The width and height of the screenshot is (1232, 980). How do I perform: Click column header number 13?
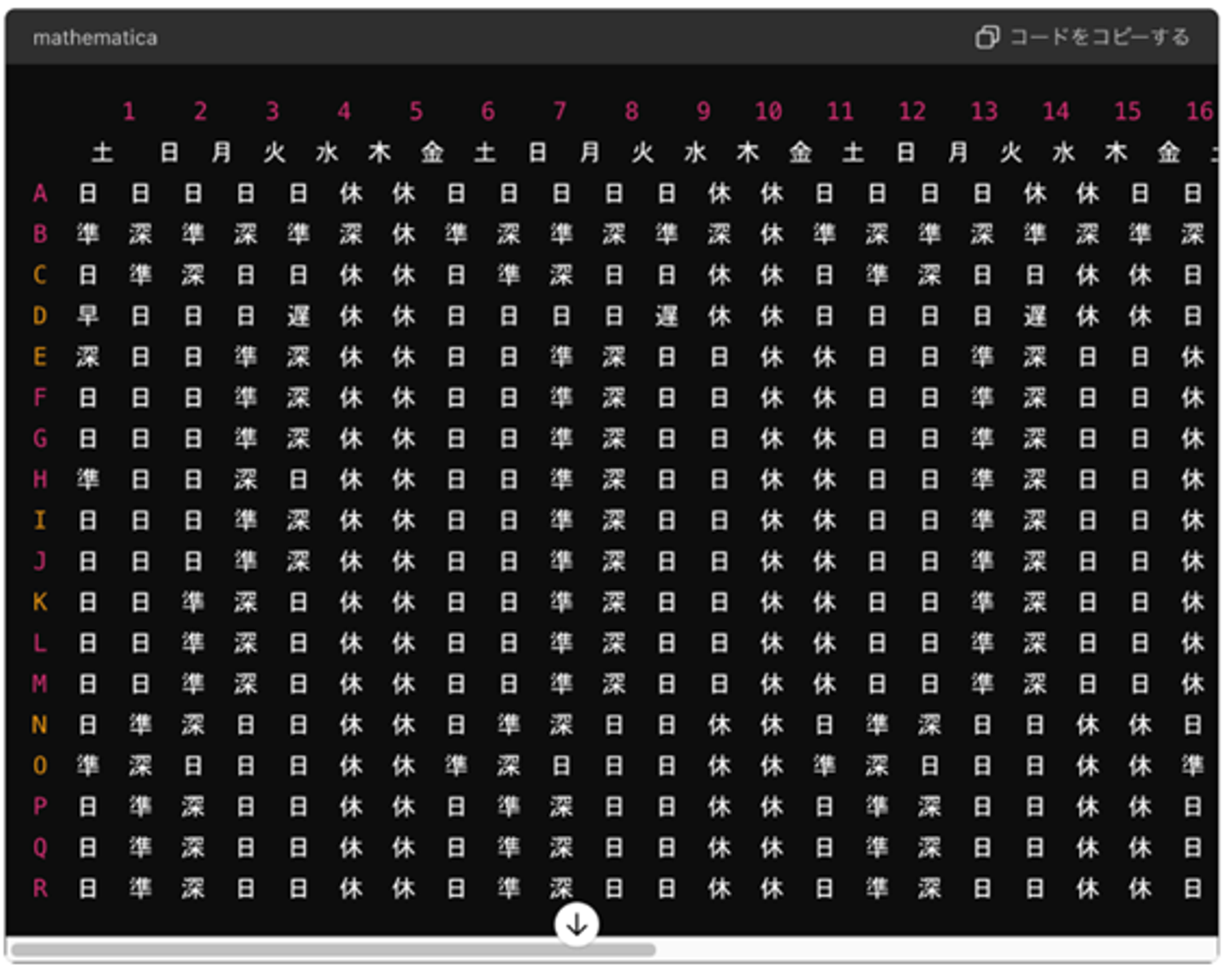click(x=984, y=111)
